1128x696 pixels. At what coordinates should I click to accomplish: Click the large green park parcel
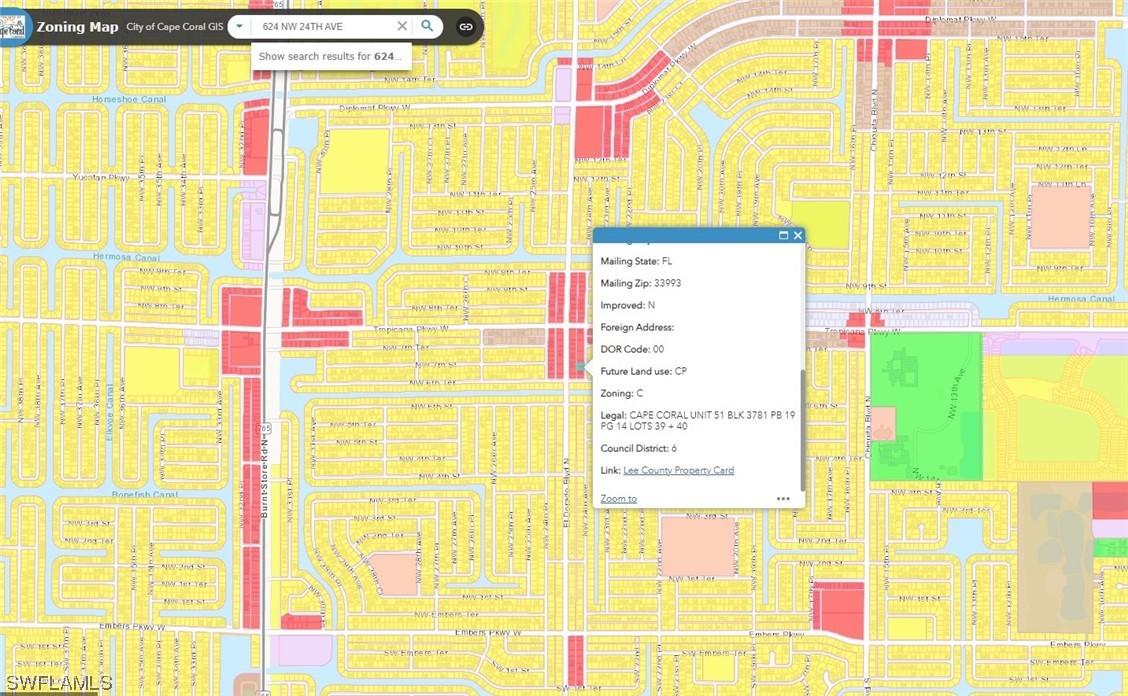(926, 406)
